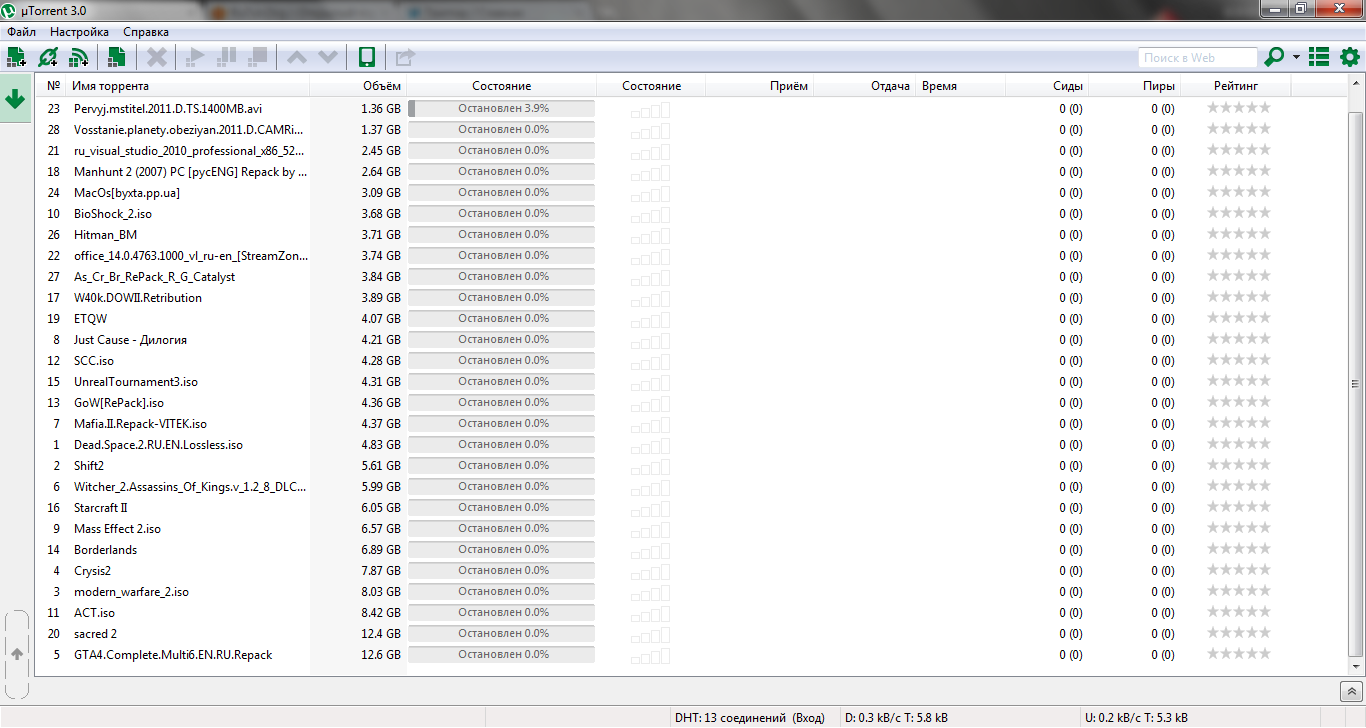Select the Witcher_2.Assassins_Of_Kings torrent
Viewport: 1366px width, 728px height.
[190, 486]
